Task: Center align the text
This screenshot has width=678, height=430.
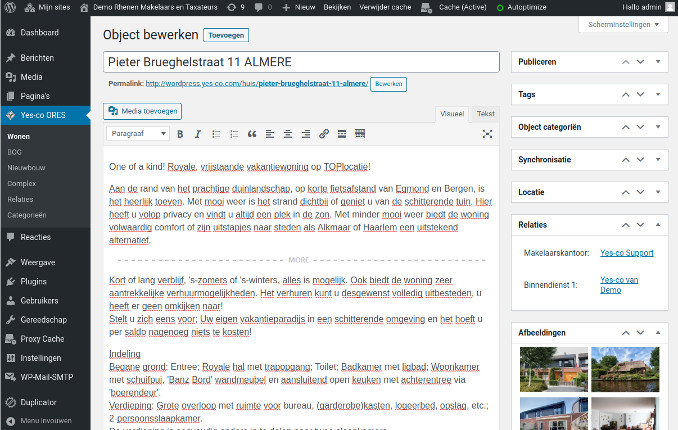Action: tap(288, 134)
